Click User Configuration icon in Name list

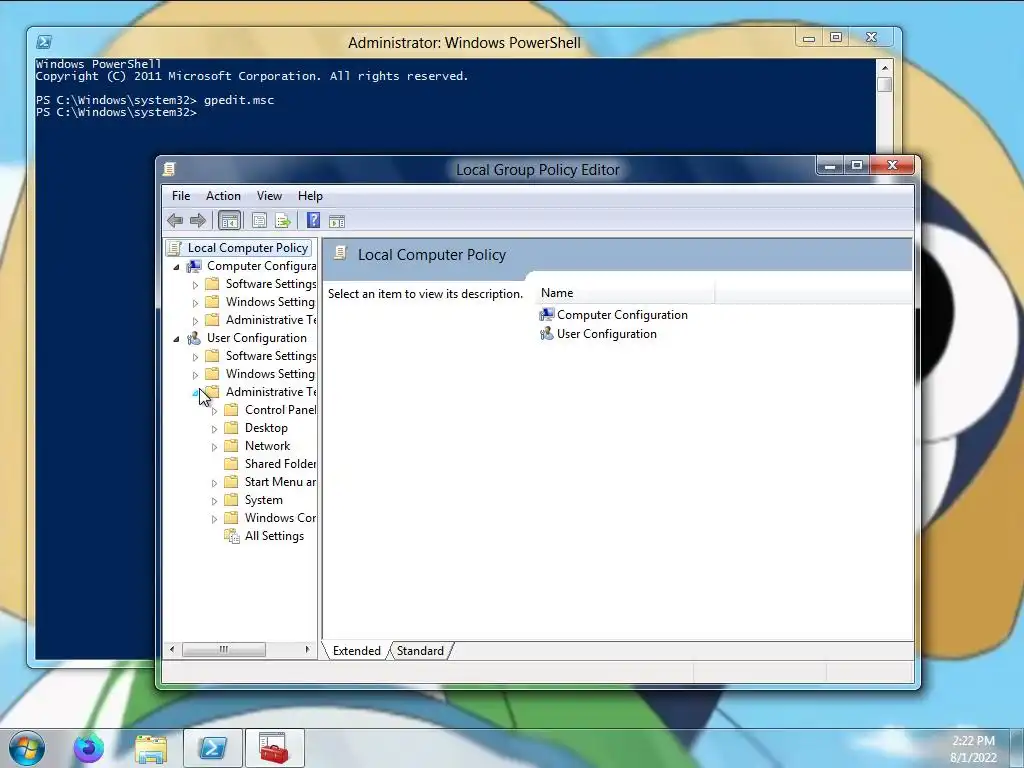pos(546,334)
